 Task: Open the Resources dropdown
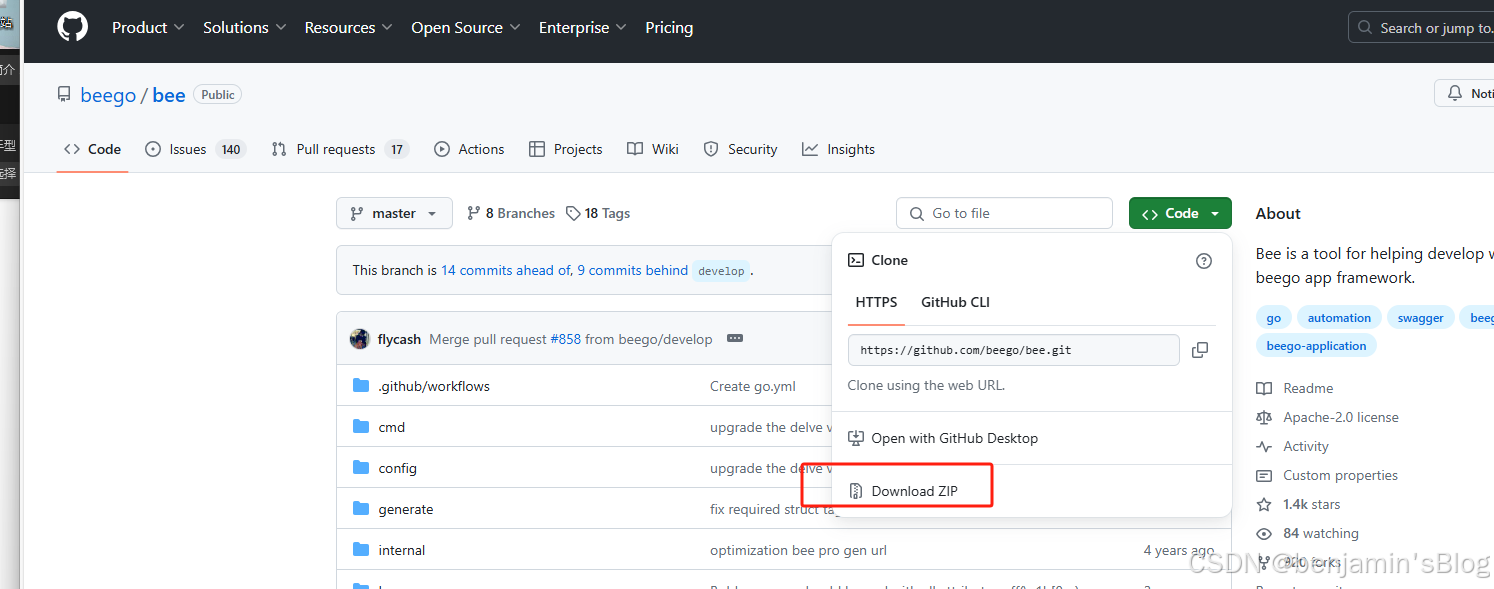pos(348,28)
